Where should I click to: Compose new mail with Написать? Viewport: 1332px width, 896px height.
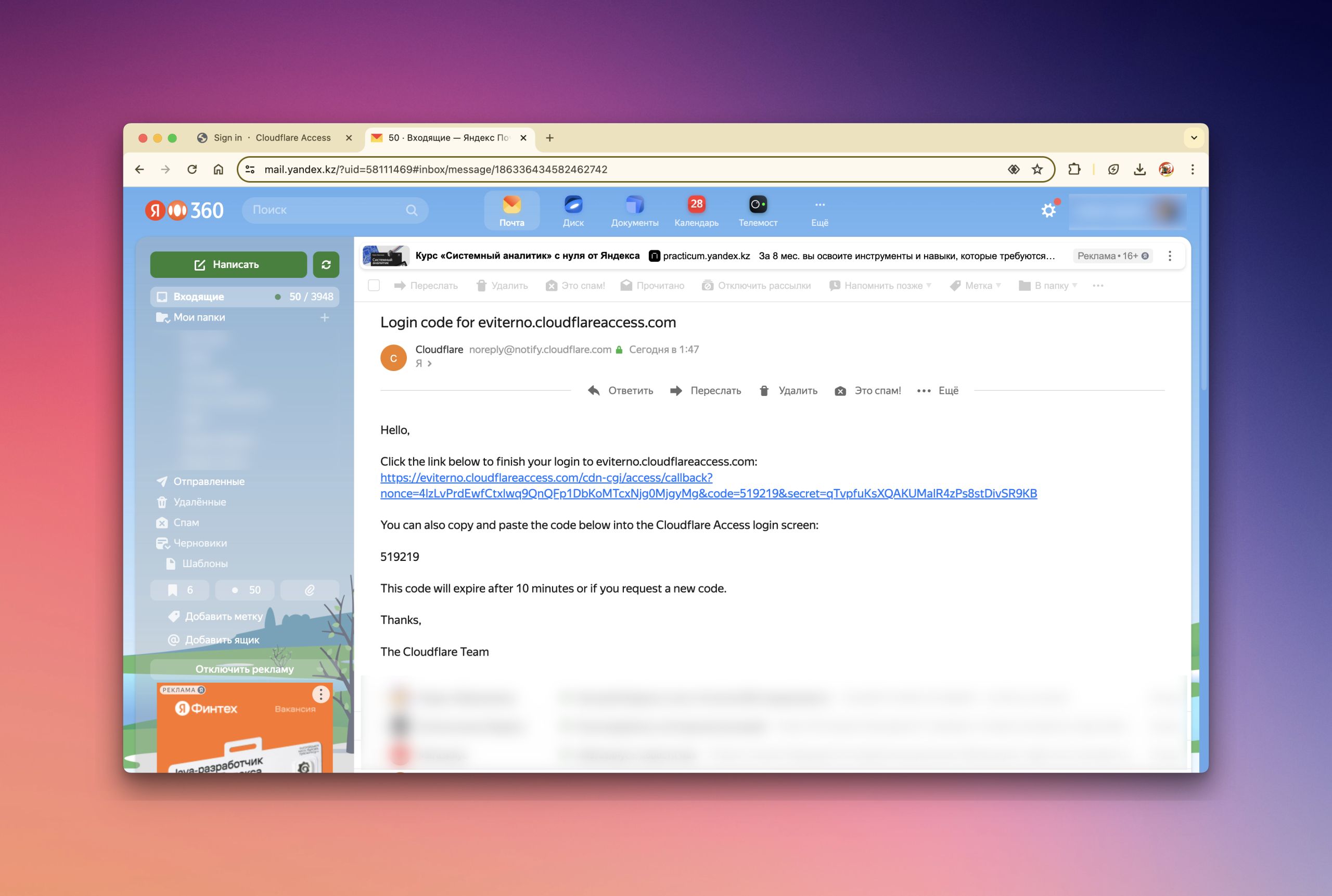coord(228,264)
